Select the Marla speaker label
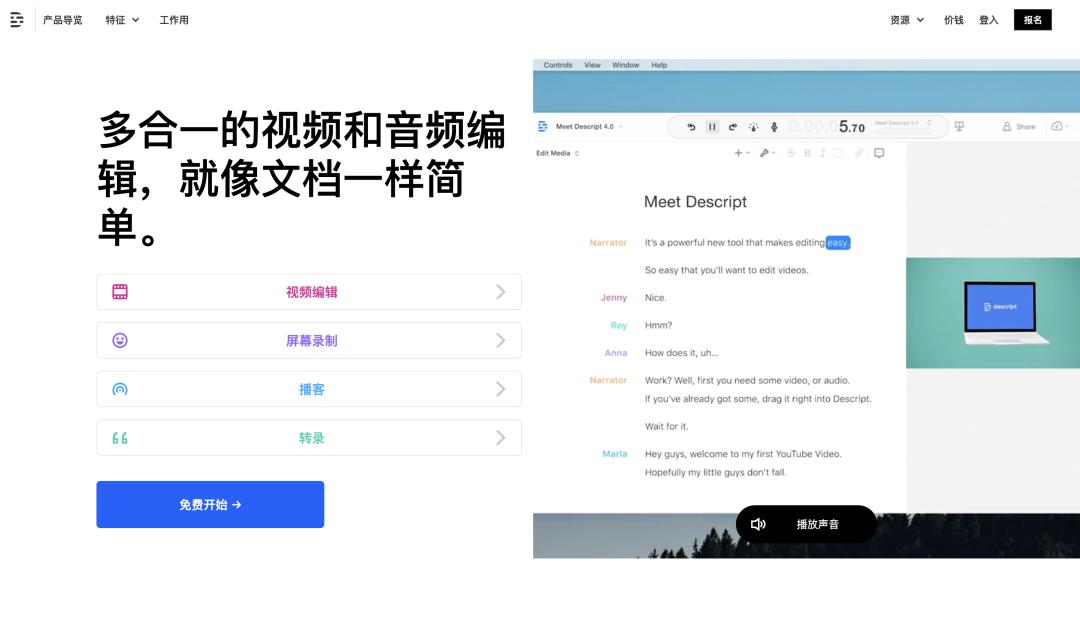This screenshot has height=620, width=1080. tap(614, 454)
